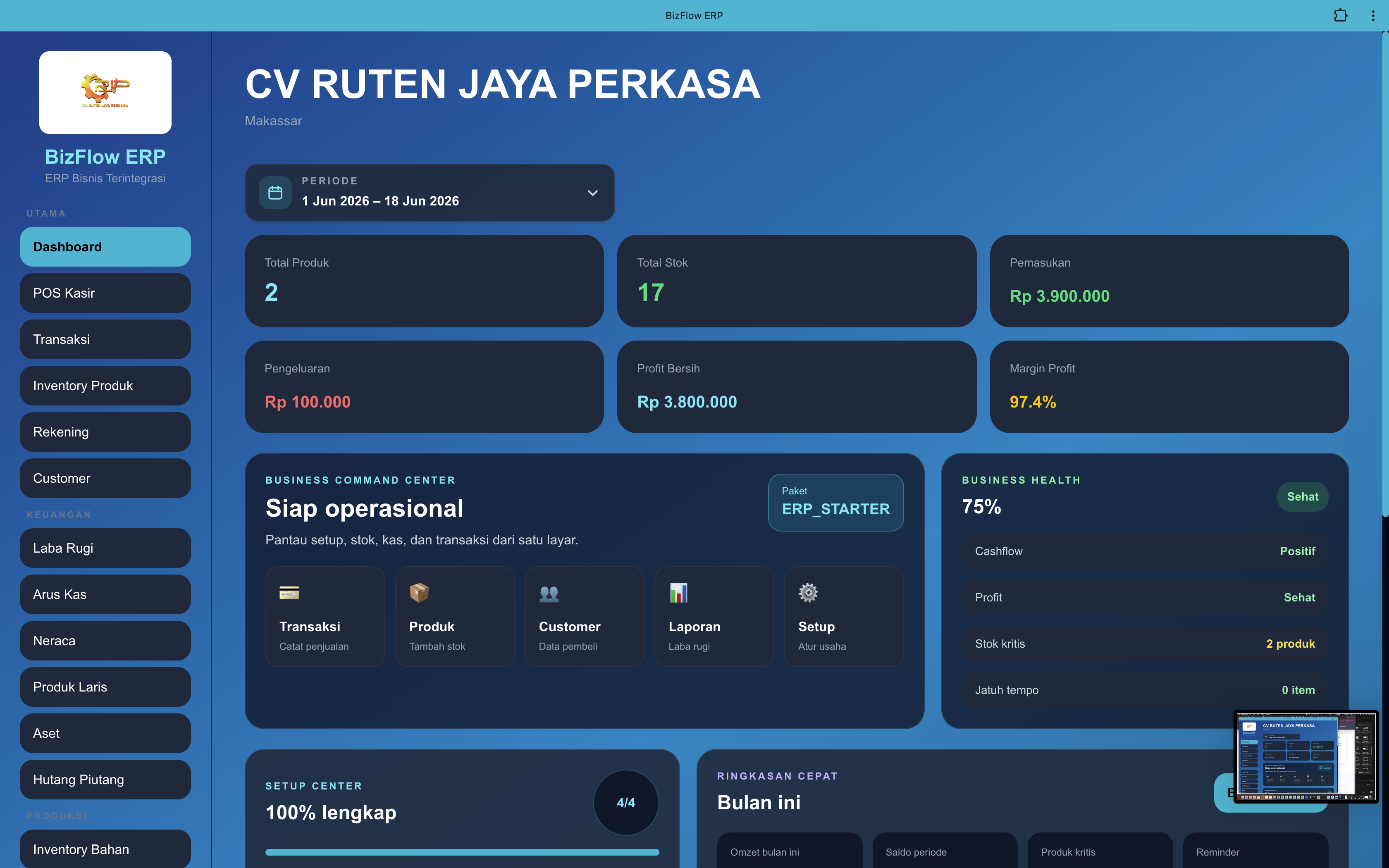The height and width of the screenshot is (868, 1389).
Task: Click the picture-in-picture screenshot thumbnail
Action: pos(1306,757)
